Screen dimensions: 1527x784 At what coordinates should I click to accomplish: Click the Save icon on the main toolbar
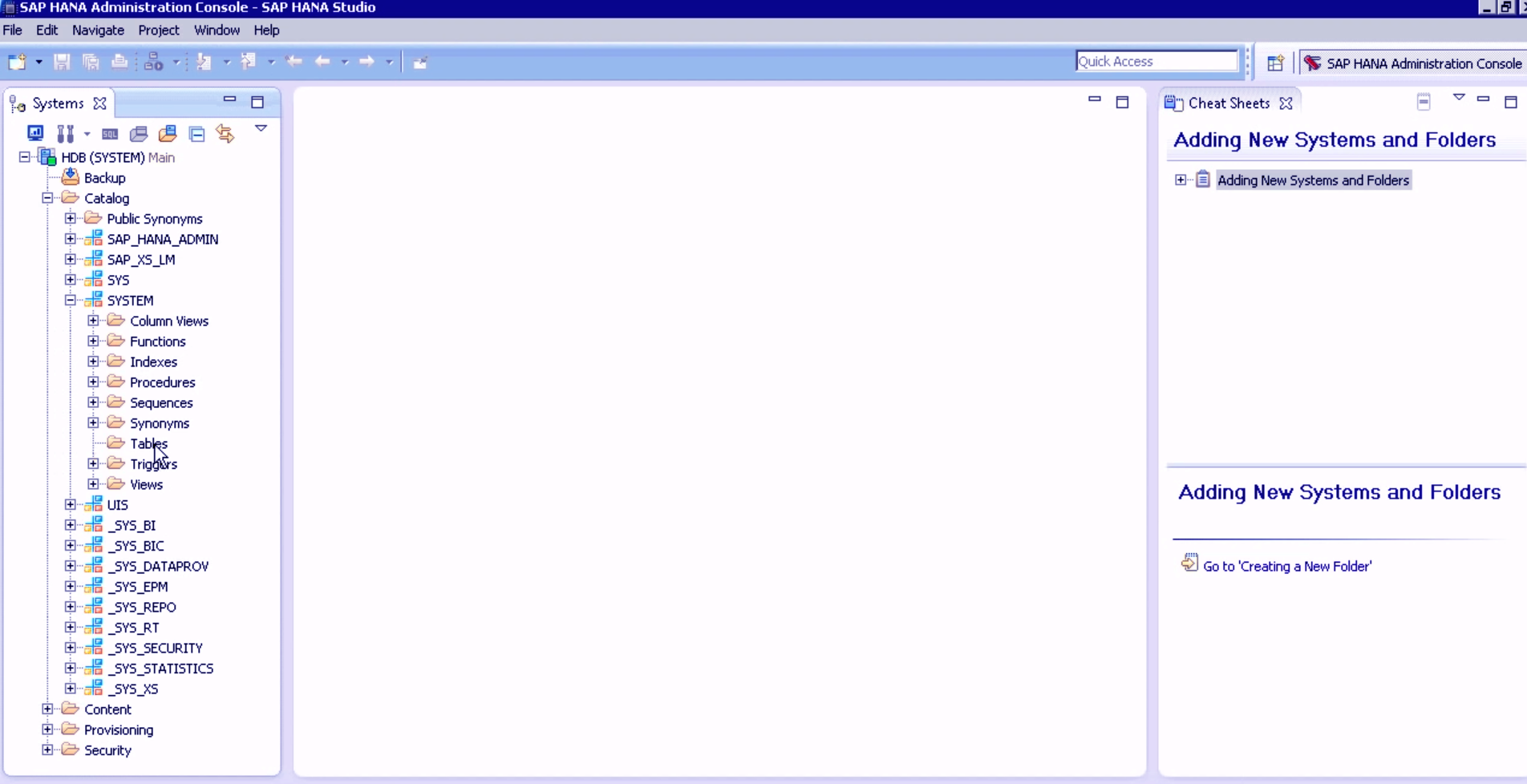click(61, 61)
